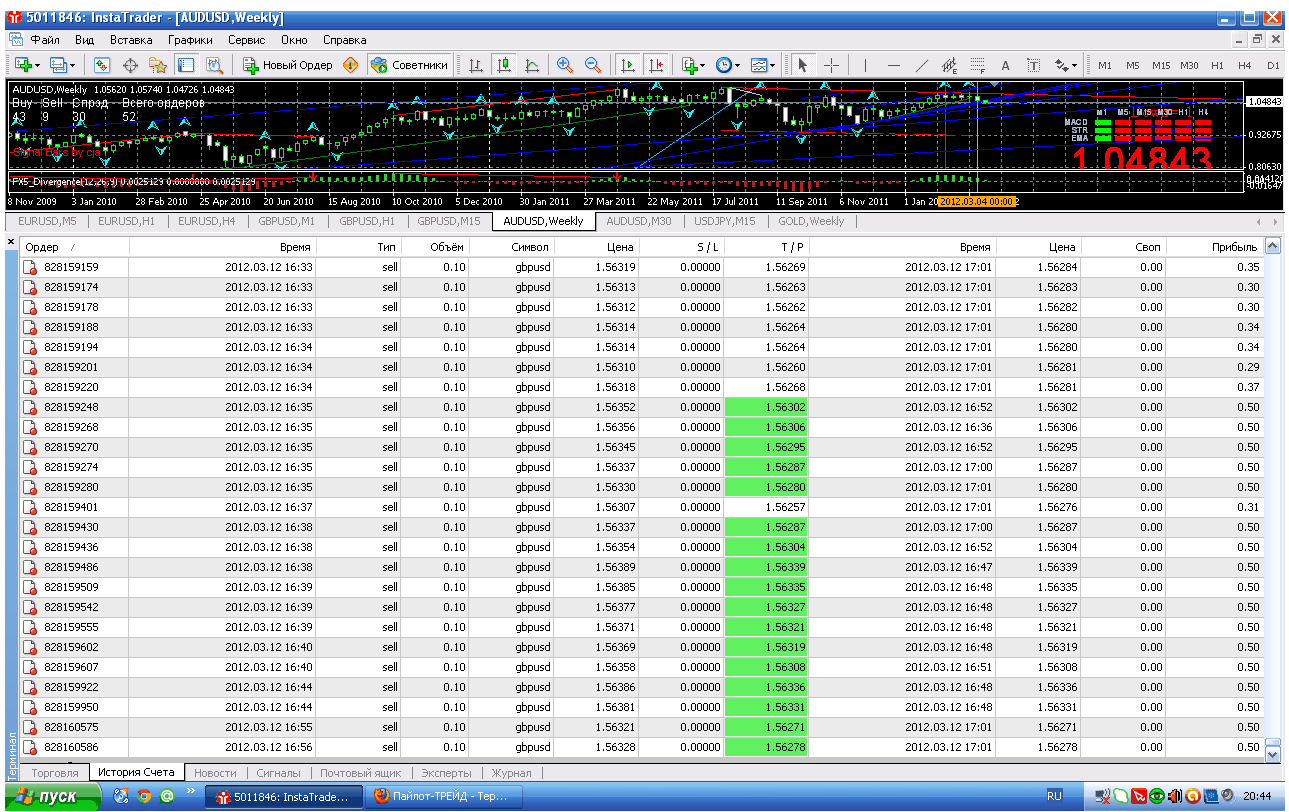
Task: Toggle chart auto scroll
Action: [x=628, y=65]
